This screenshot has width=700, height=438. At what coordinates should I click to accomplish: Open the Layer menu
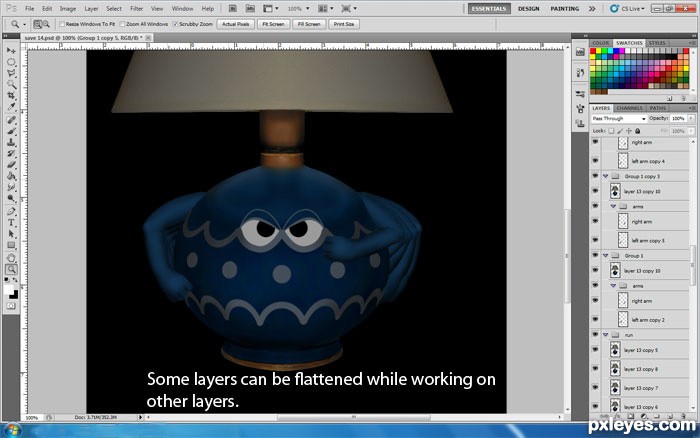[91, 8]
